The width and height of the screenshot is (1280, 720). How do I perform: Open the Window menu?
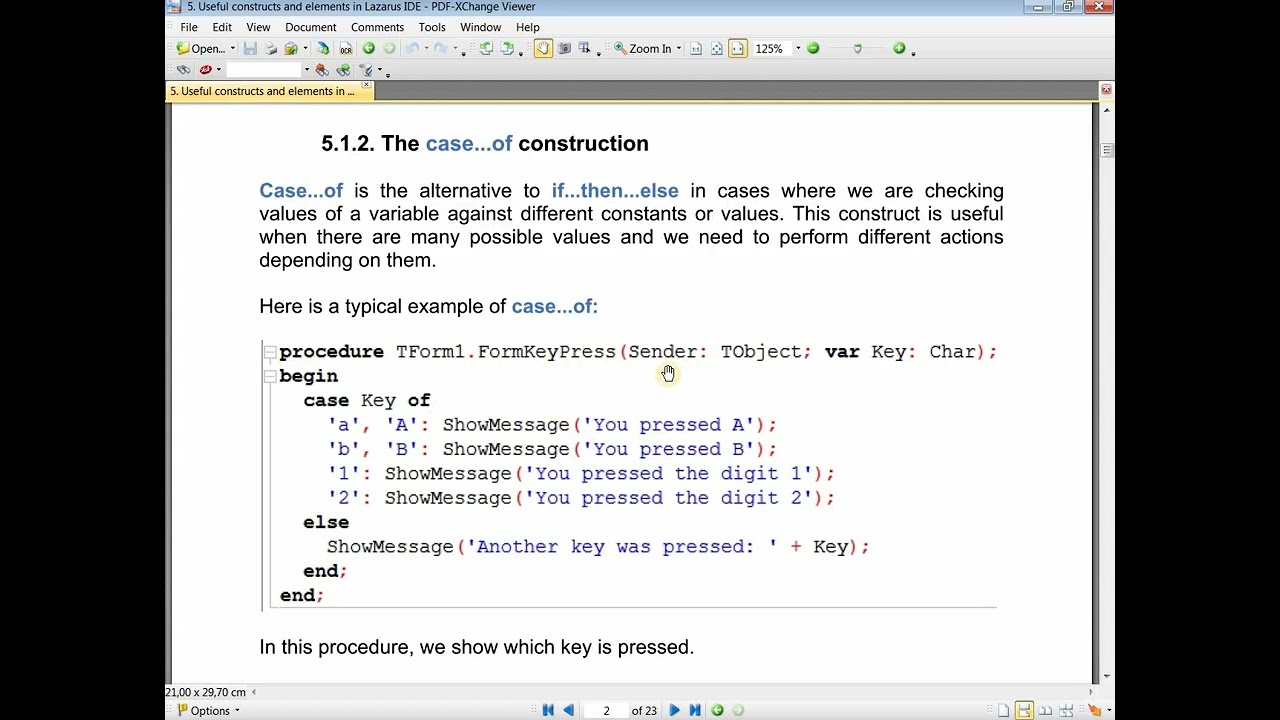481,27
